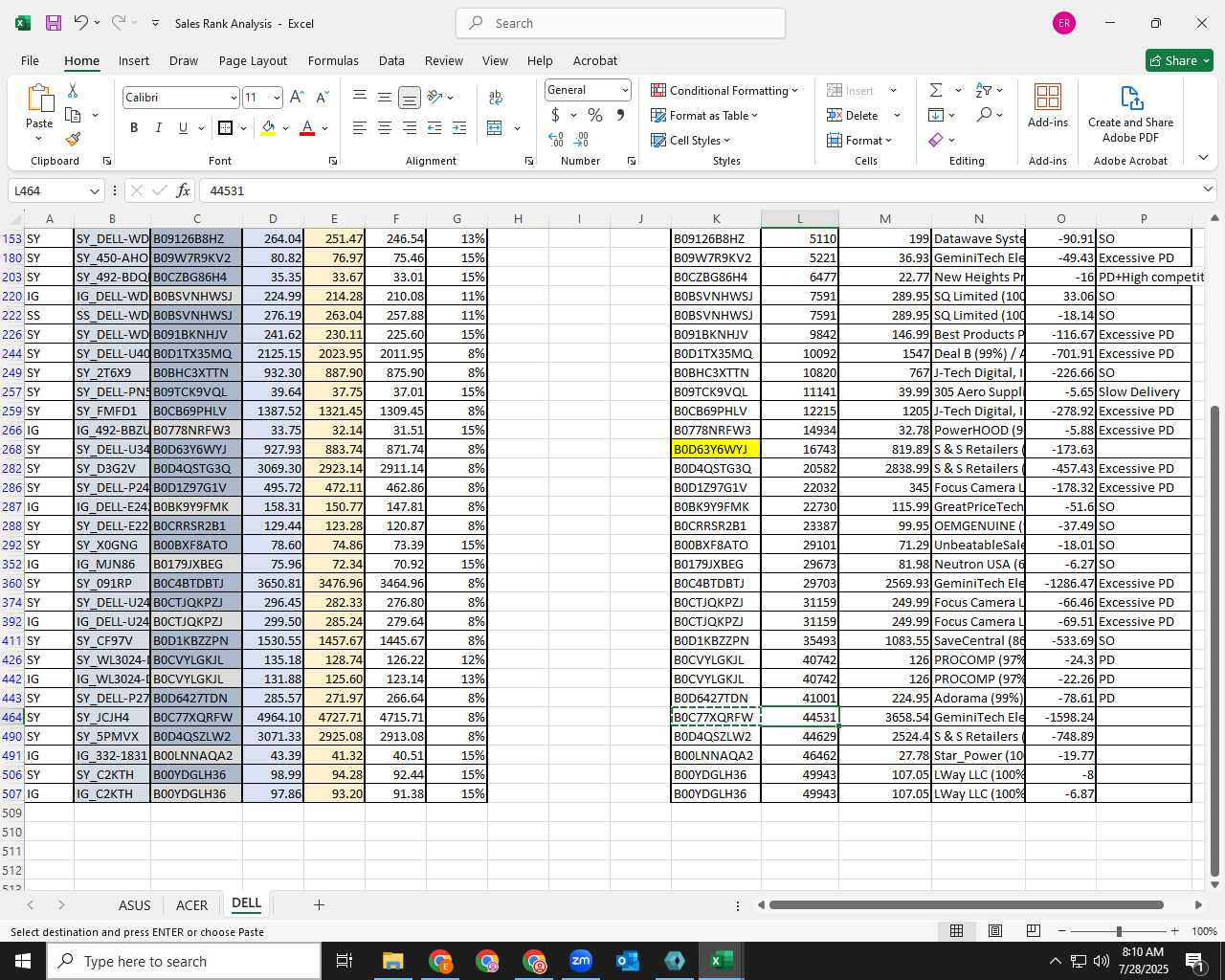Switch to the ASUS sheet tab
Viewport: 1225px width, 980px height.
point(134,904)
